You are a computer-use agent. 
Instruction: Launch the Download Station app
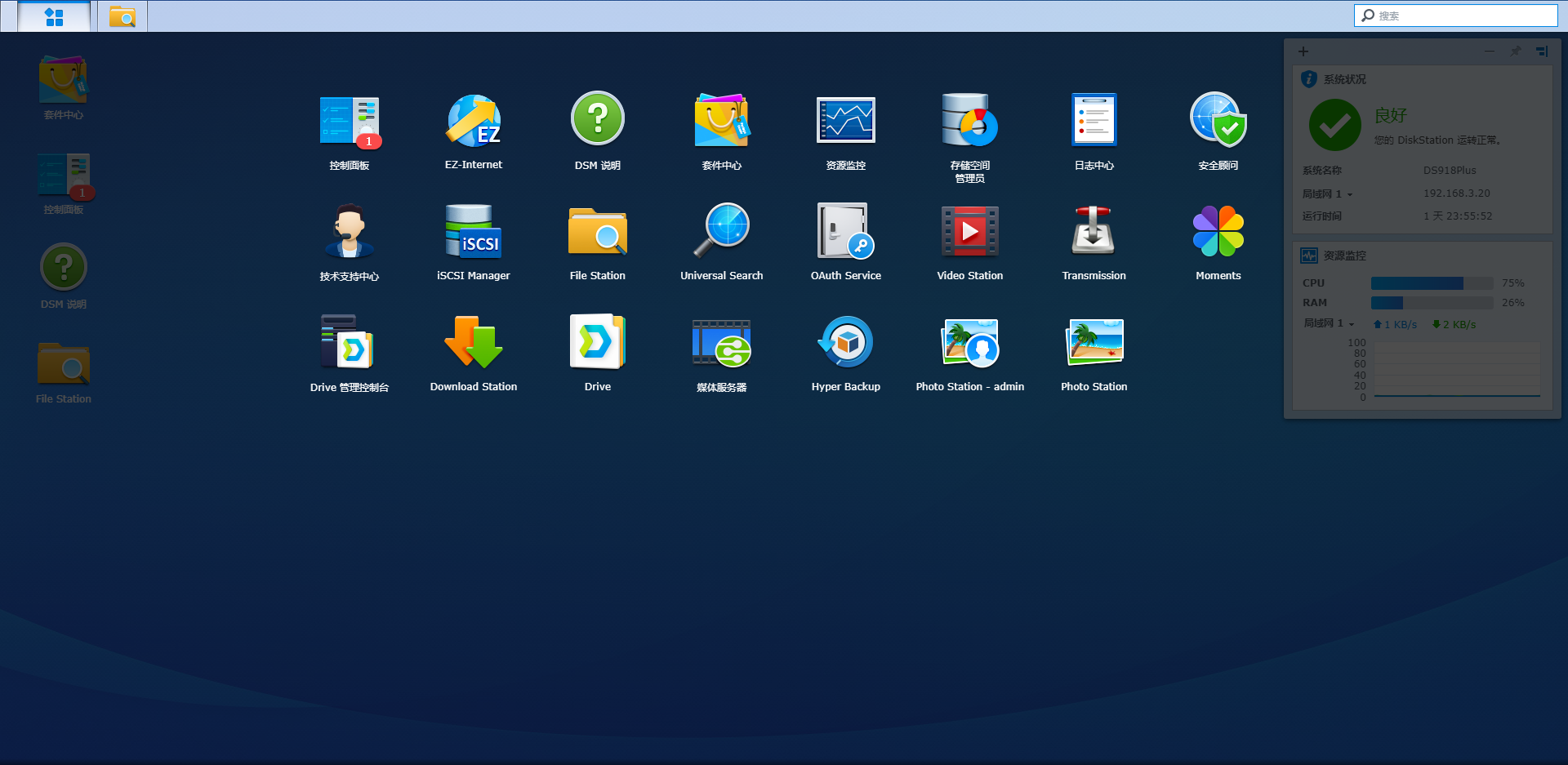(x=473, y=344)
